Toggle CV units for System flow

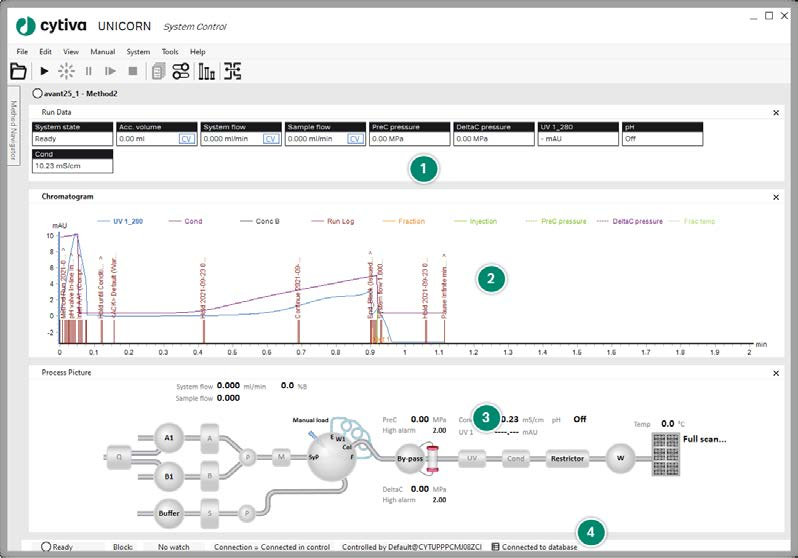point(271,139)
